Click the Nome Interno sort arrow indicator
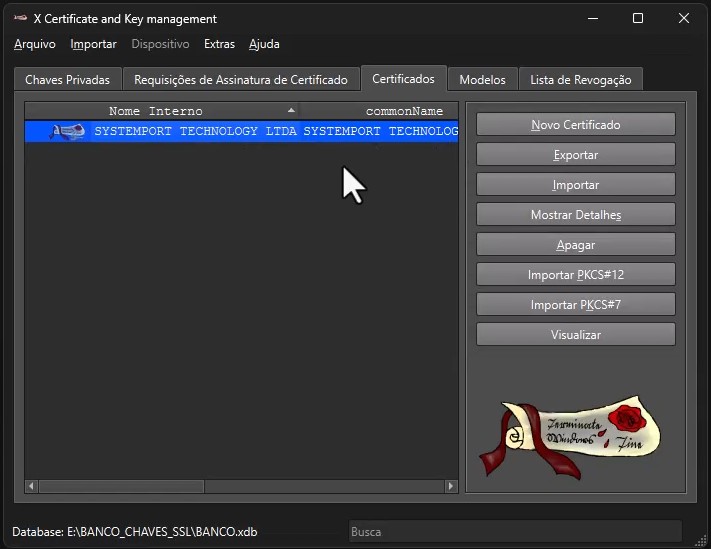The width and height of the screenshot is (711, 549). tap(291, 111)
